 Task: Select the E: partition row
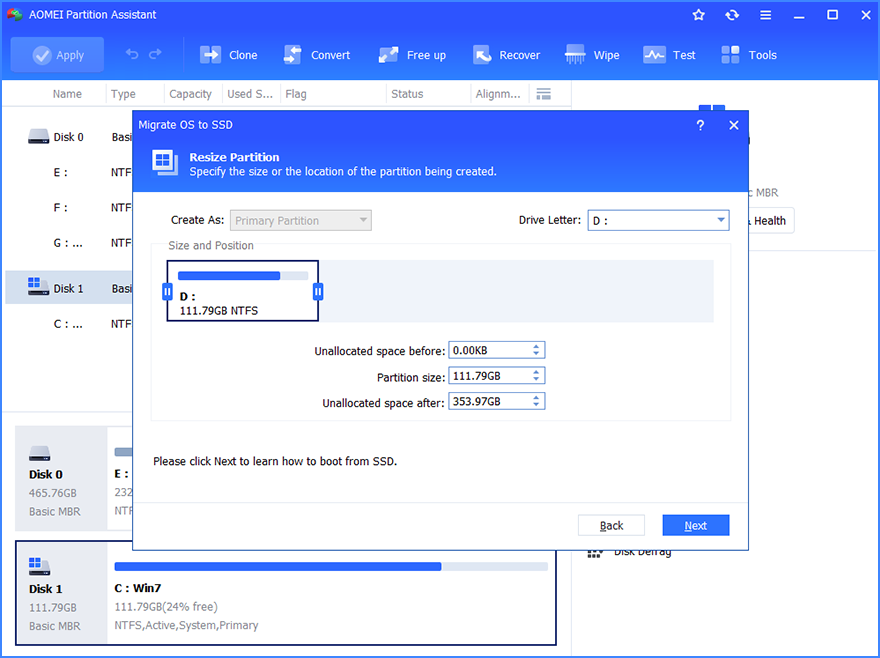point(68,172)
